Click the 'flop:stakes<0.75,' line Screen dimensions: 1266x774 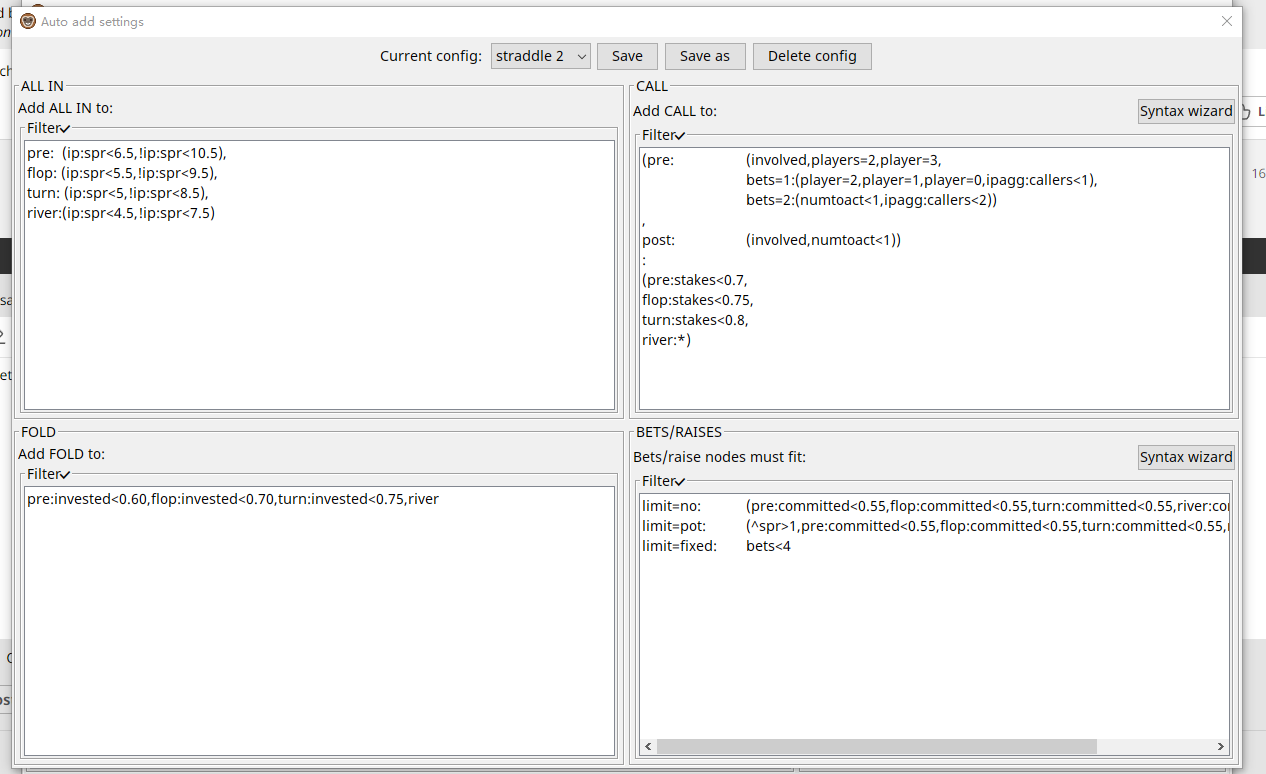tap(698, 300)
